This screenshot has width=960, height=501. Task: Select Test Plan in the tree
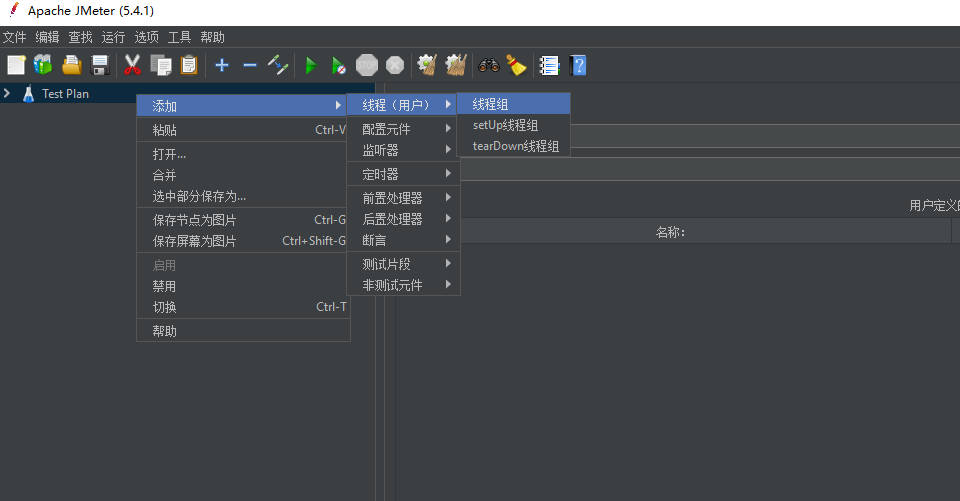pos(65,94)
